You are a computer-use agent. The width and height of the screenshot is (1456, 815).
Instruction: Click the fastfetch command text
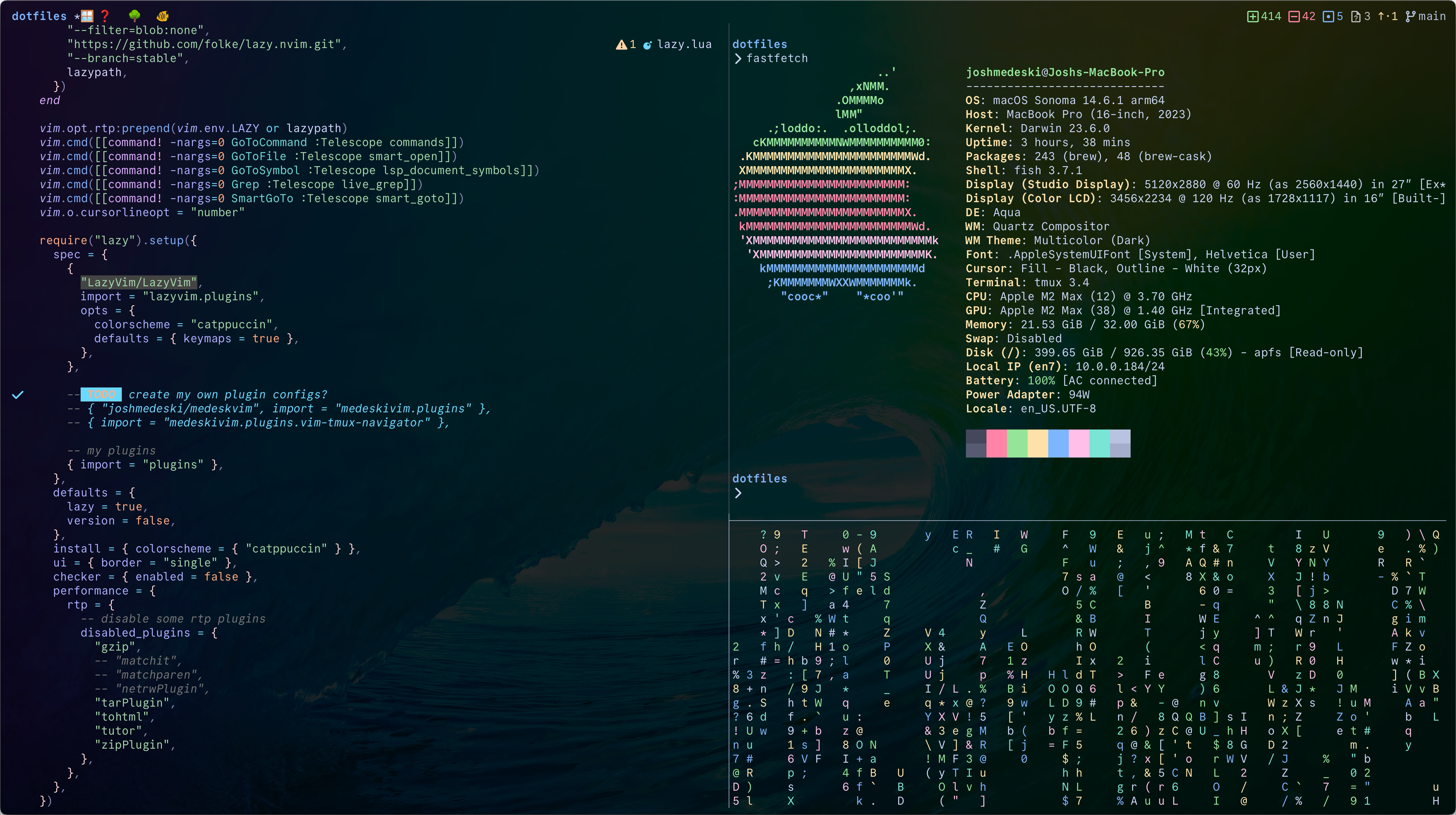click(x=777, y=58)
